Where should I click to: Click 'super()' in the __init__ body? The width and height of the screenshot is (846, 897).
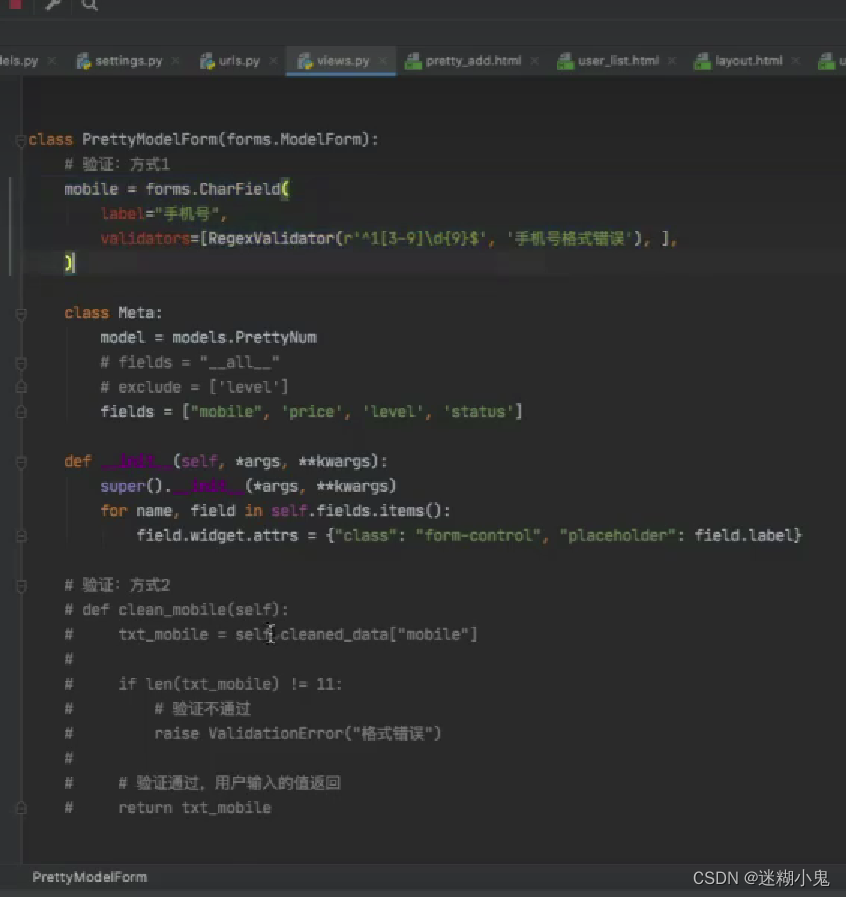click(x=131, y=486)
